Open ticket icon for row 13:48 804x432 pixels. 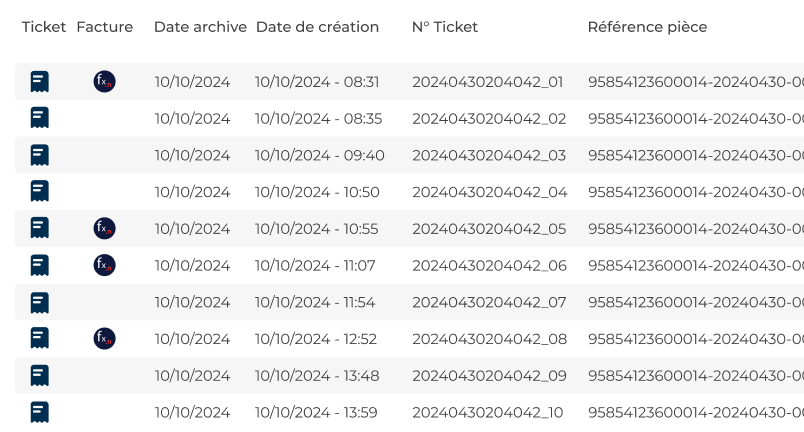click(39, 376)
